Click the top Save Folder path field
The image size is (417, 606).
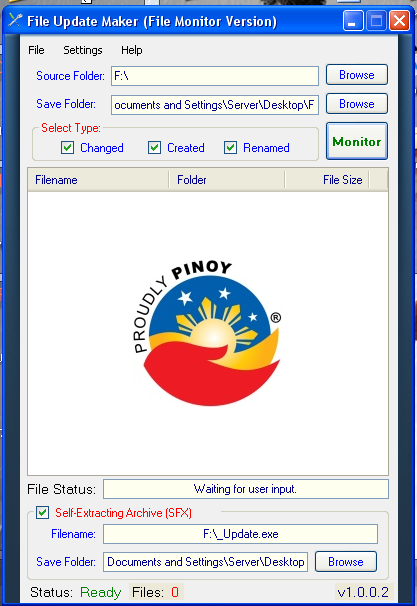[x=215, y=105]
